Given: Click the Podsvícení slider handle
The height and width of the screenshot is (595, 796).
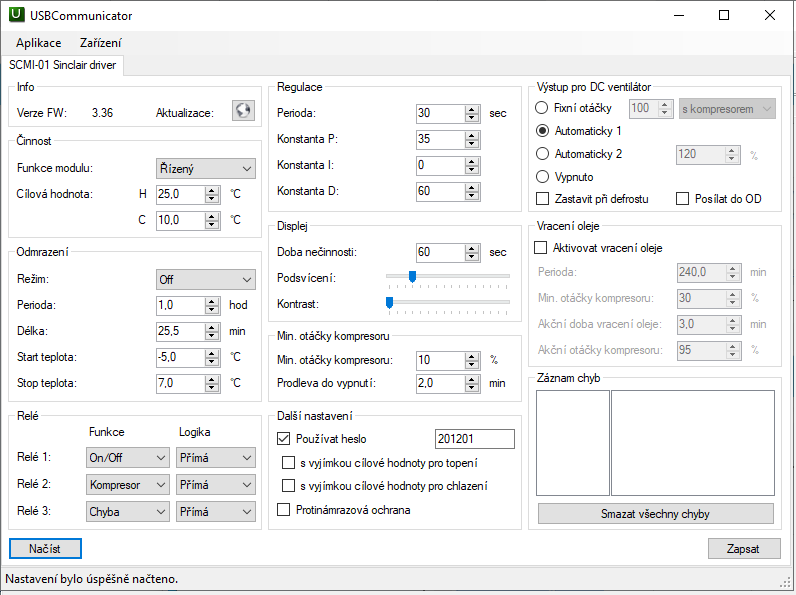Looking at the screenshot, I should 412,277.
